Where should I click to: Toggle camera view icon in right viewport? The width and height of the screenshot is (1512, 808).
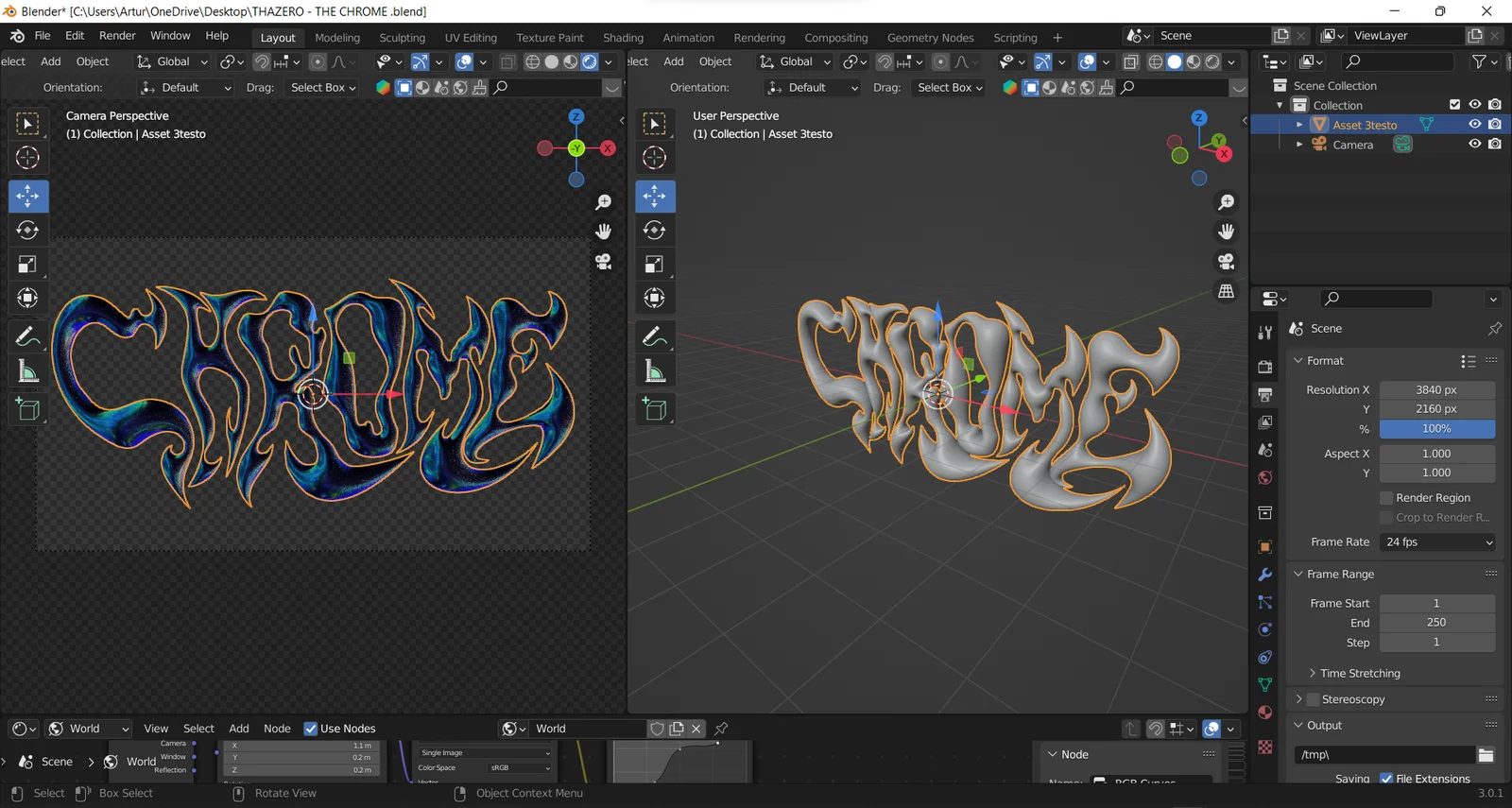point(1226,262)
